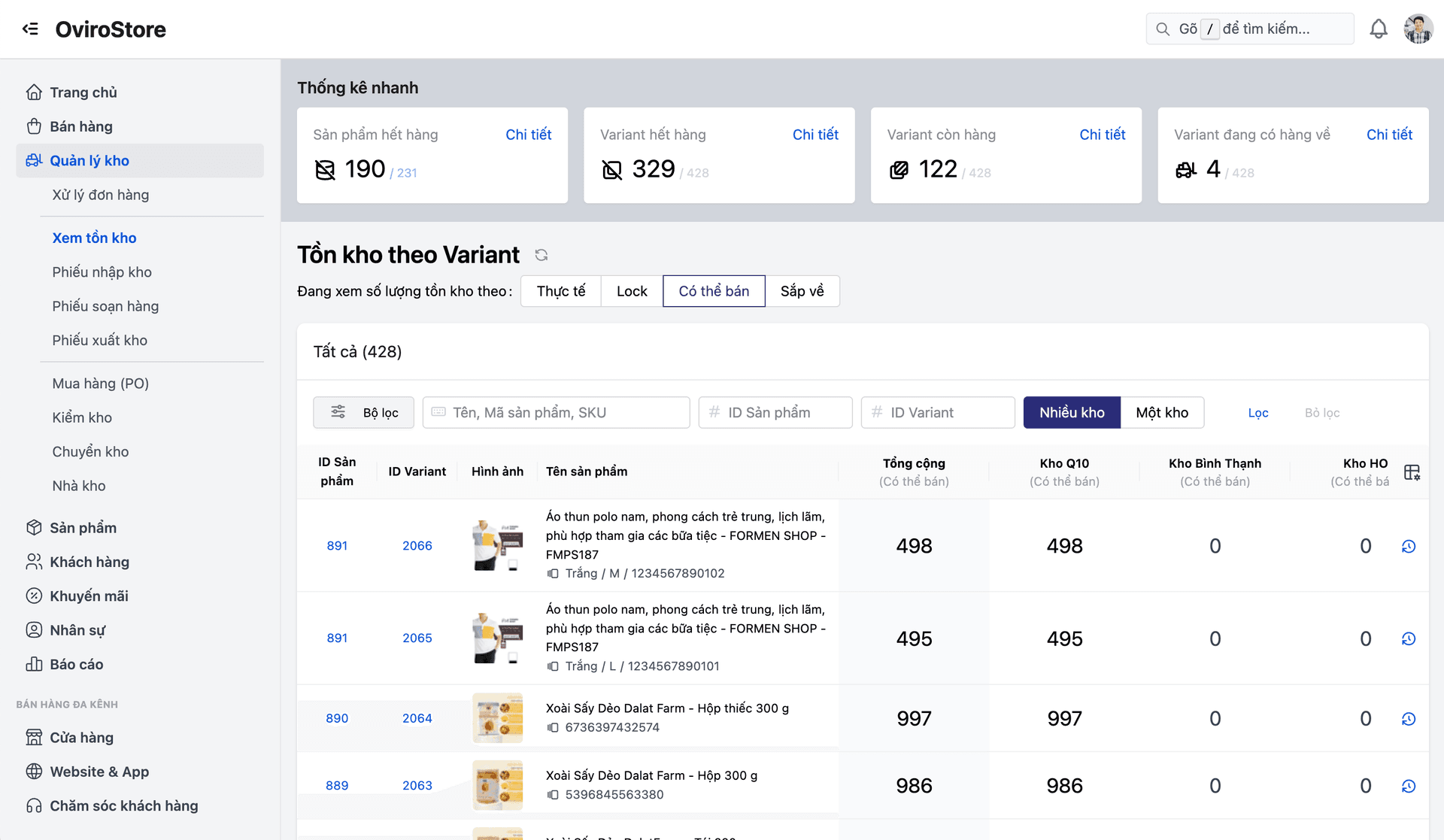Viewport: 1444px width, 840px height.
Task: Switch to Một kho view
Action: click(x=1161, y=413)
